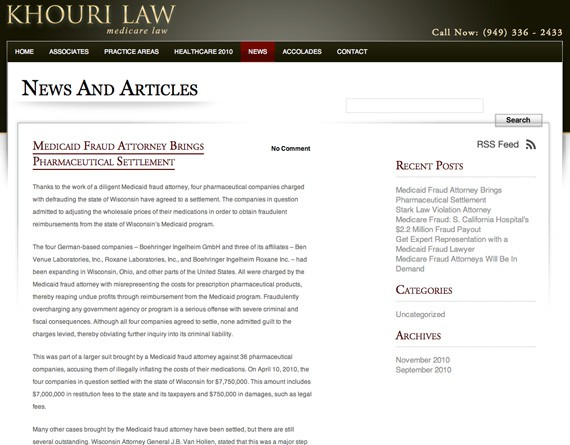Click the Search button
Screen dimensions: 570x445
[518, 120]
